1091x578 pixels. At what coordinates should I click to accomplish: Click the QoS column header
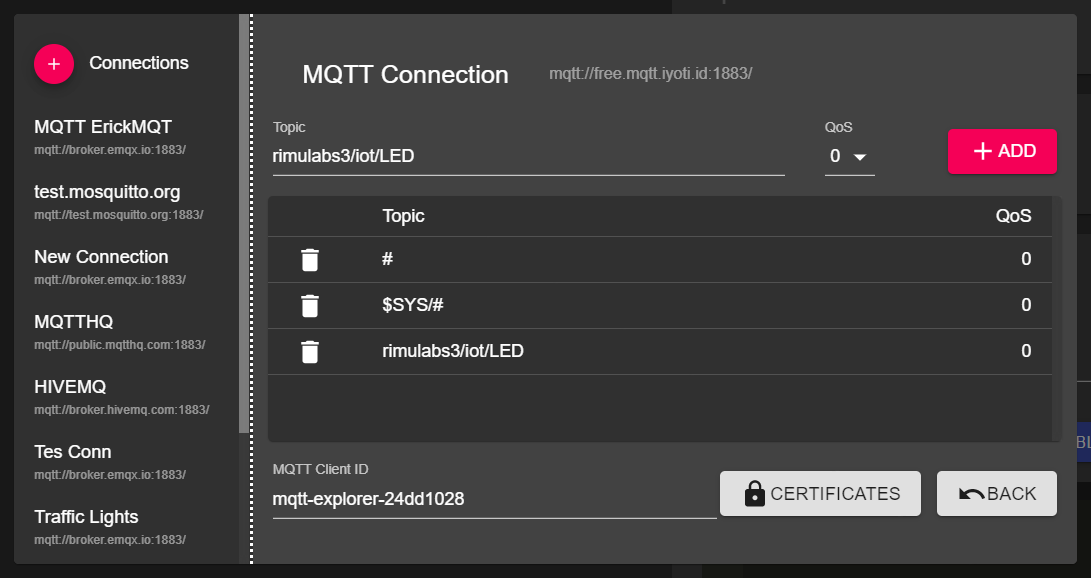click(x=1013, y=216)
